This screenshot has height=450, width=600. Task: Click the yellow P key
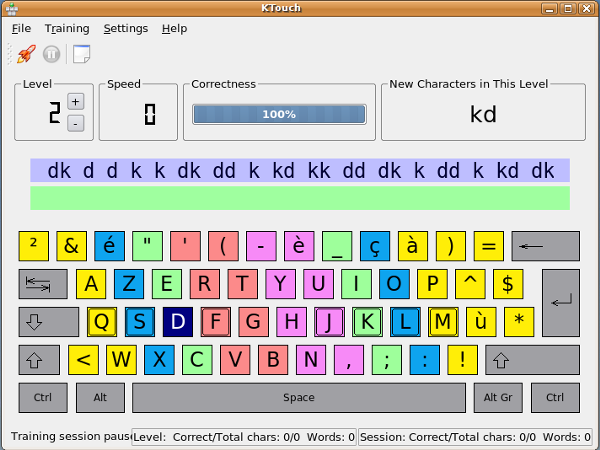pyautogui.click(x=432, y=284)
